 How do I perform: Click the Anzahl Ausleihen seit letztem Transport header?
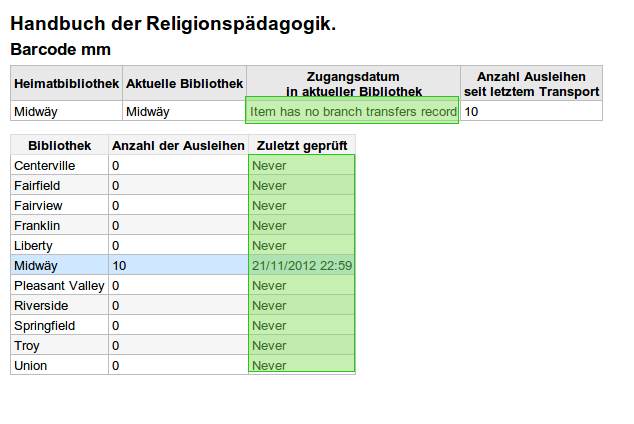531,83
